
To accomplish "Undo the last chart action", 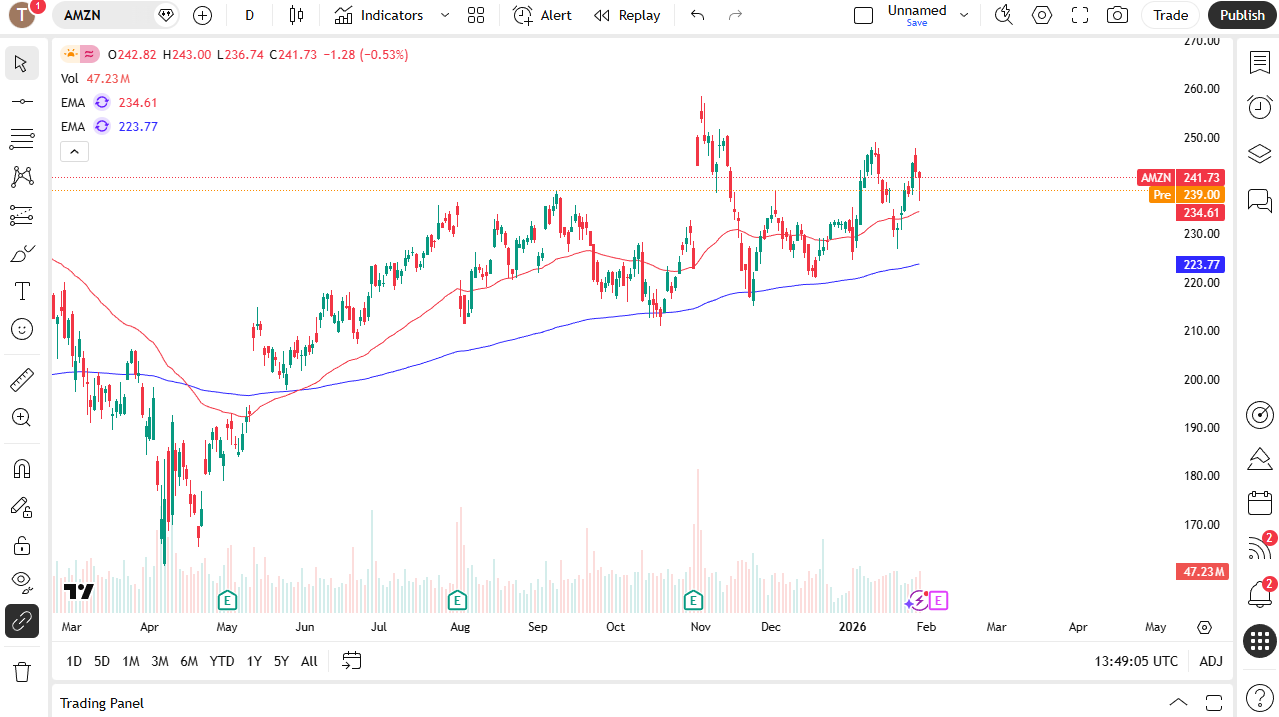I will pyautogui.click(x=698, y=15).
